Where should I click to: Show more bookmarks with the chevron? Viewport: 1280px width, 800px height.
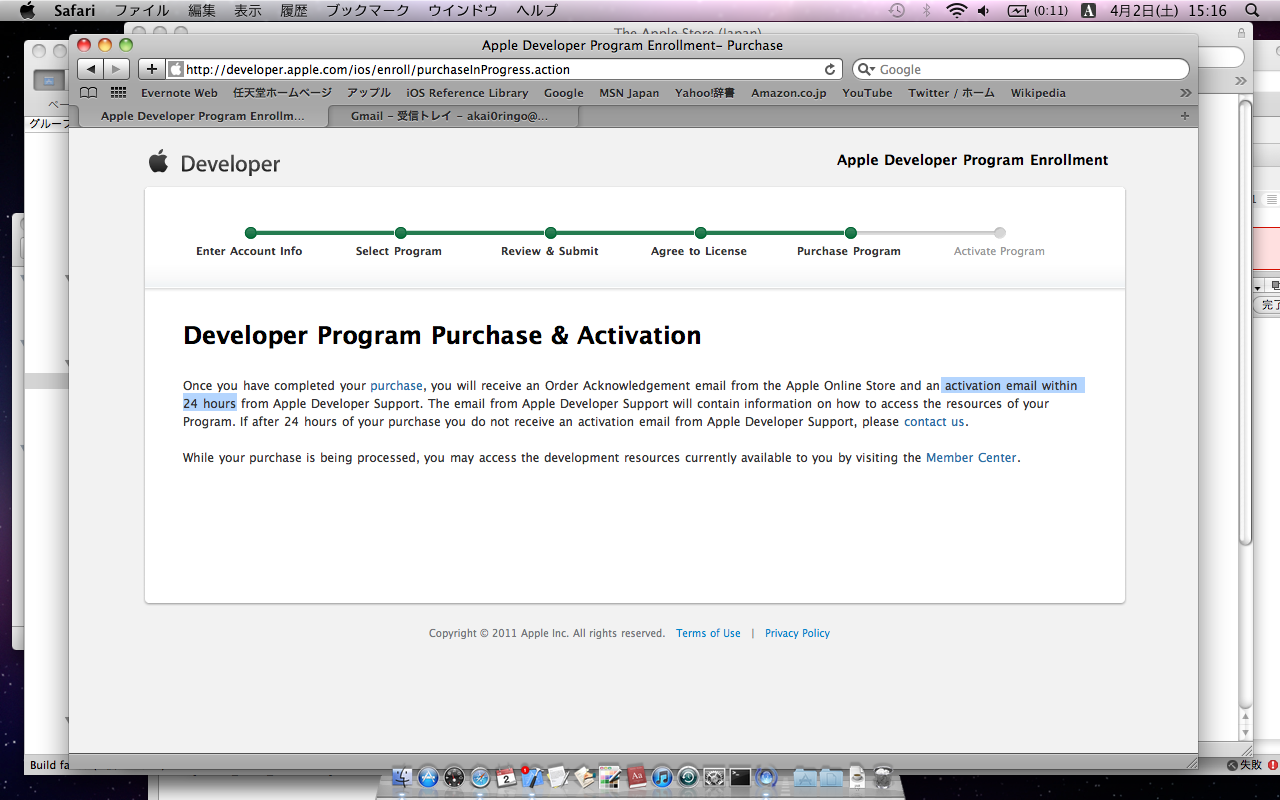[x=1186, y=93]
